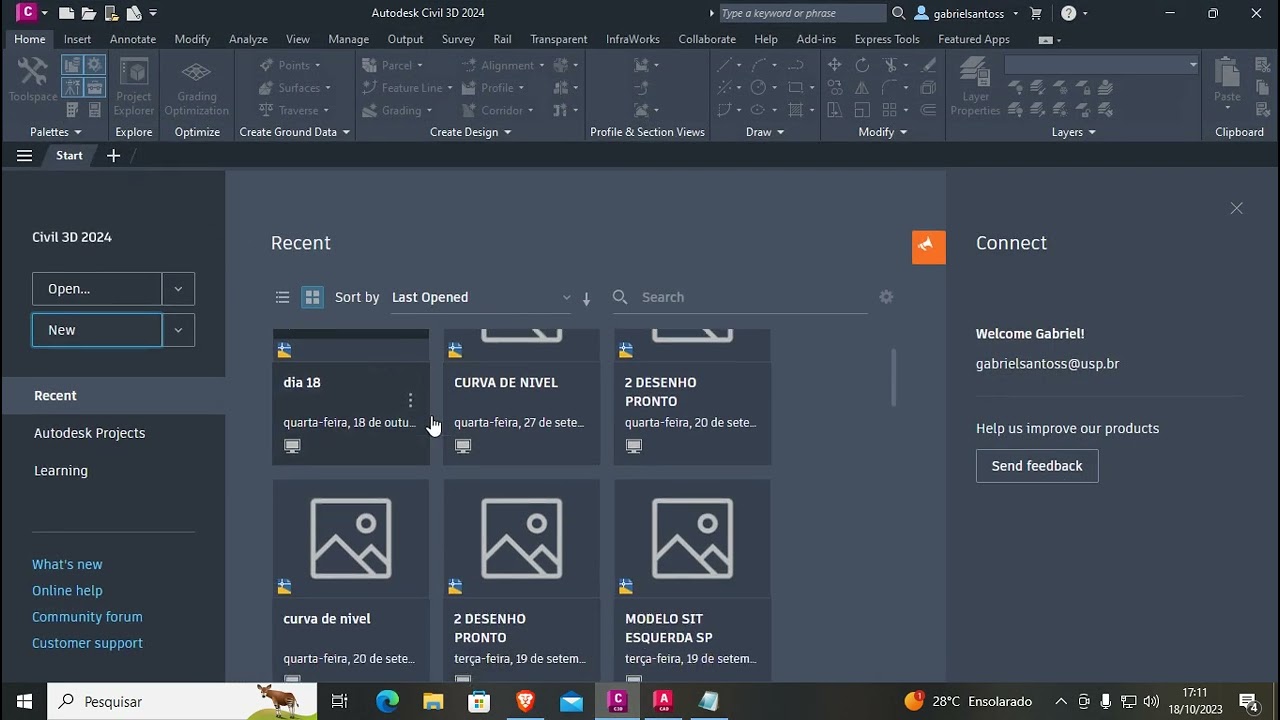The width and height of the screenshot is (1280, 720).
Task: Click the New file quick access icon
Action: coord(66,13)
